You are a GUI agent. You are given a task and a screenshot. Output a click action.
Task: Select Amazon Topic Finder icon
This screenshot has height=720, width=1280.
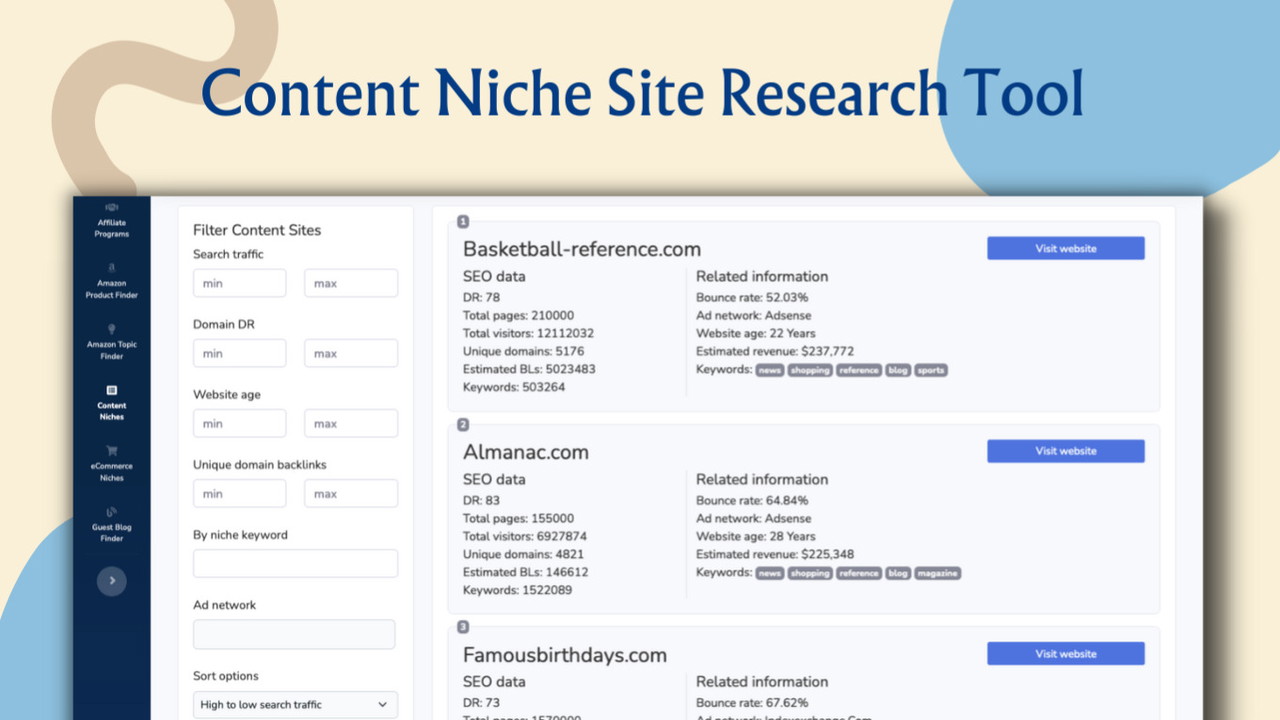tap(112, 329)
